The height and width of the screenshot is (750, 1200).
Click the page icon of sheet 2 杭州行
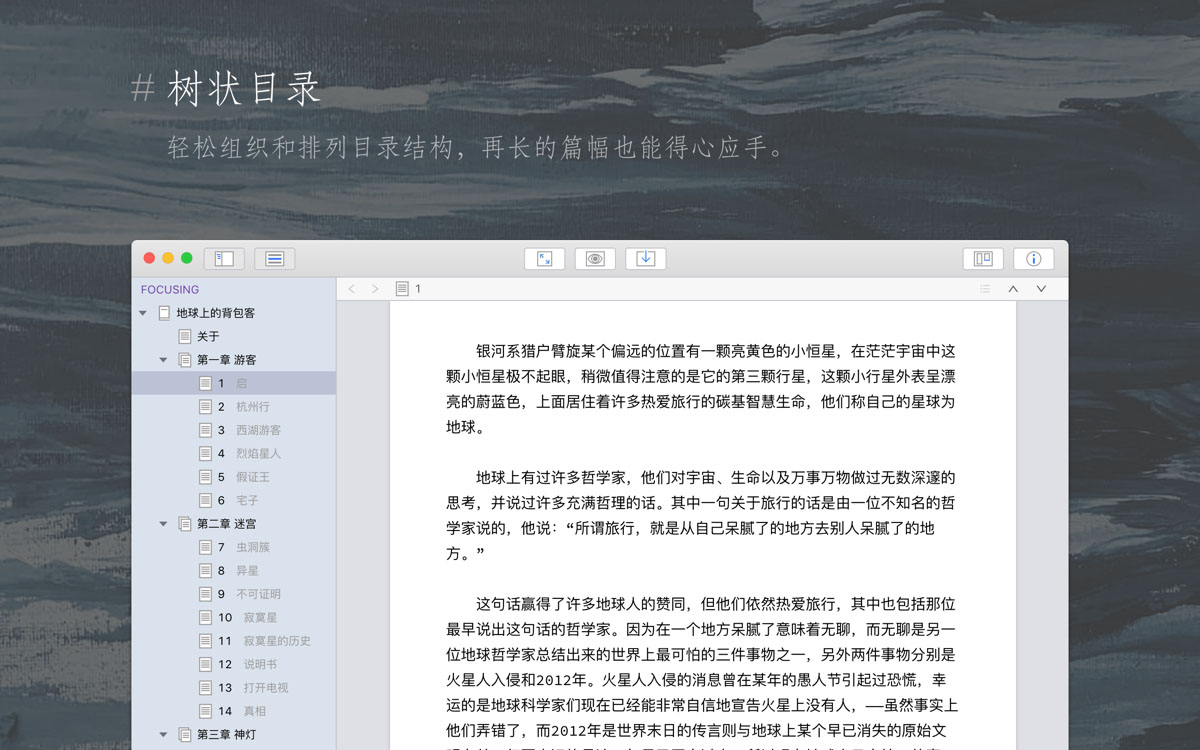pos(205,407)
